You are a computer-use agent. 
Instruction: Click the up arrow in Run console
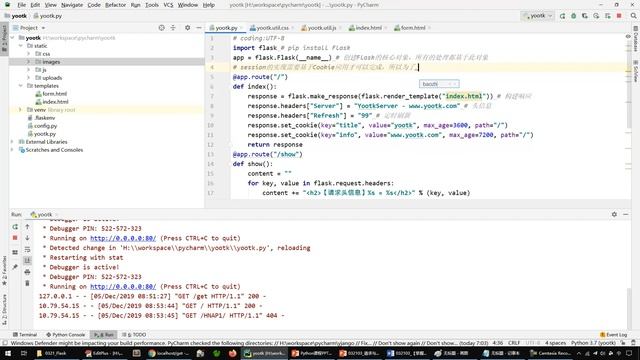click(27, 227)
